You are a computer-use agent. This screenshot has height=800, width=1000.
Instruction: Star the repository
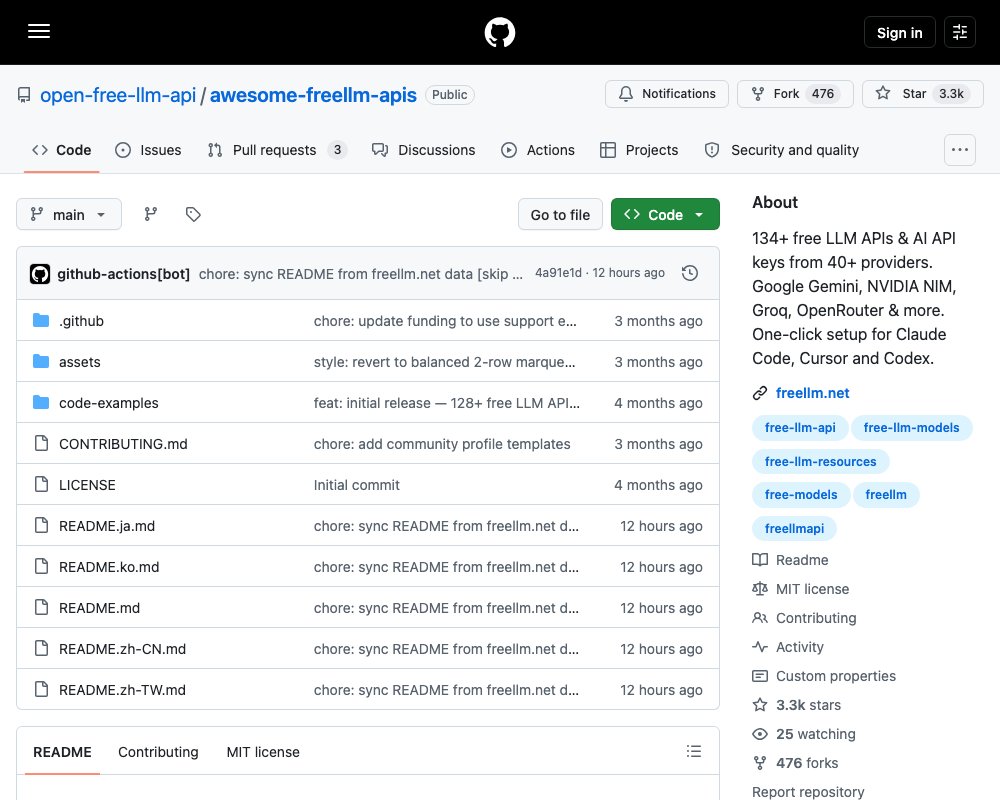coord(922,94)
